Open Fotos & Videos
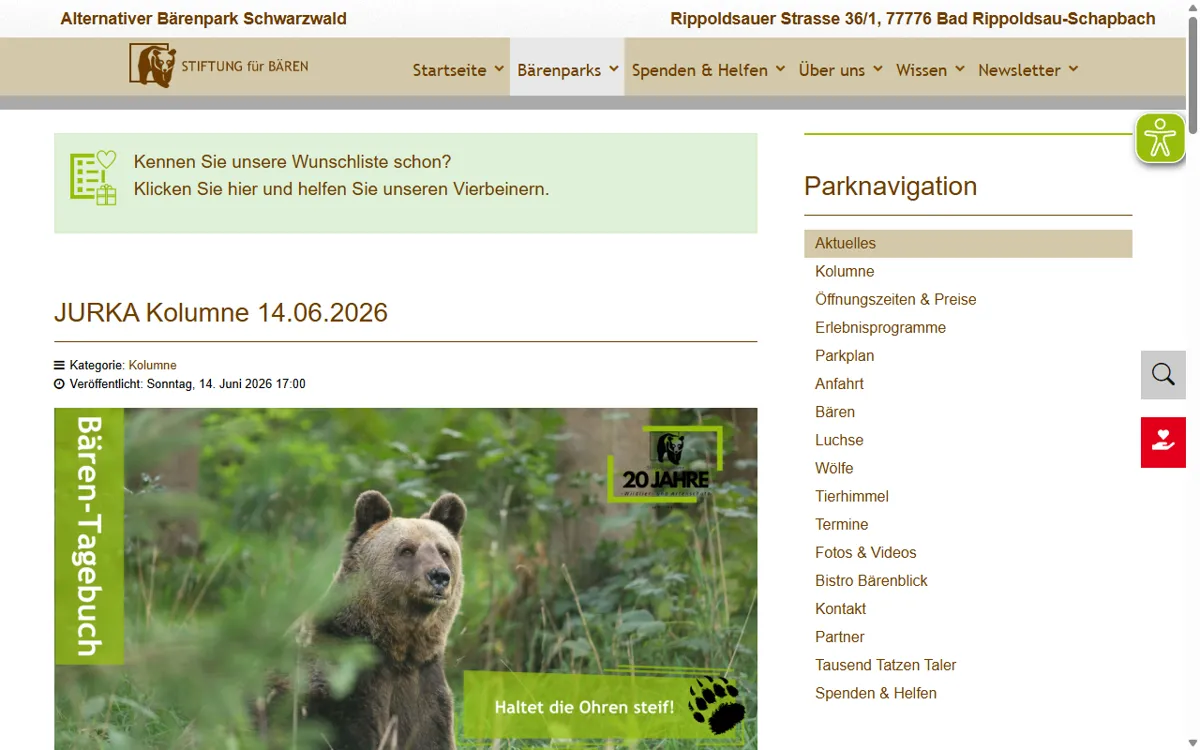The width and height of the screenshot is (1200, 750). (866, 551)
